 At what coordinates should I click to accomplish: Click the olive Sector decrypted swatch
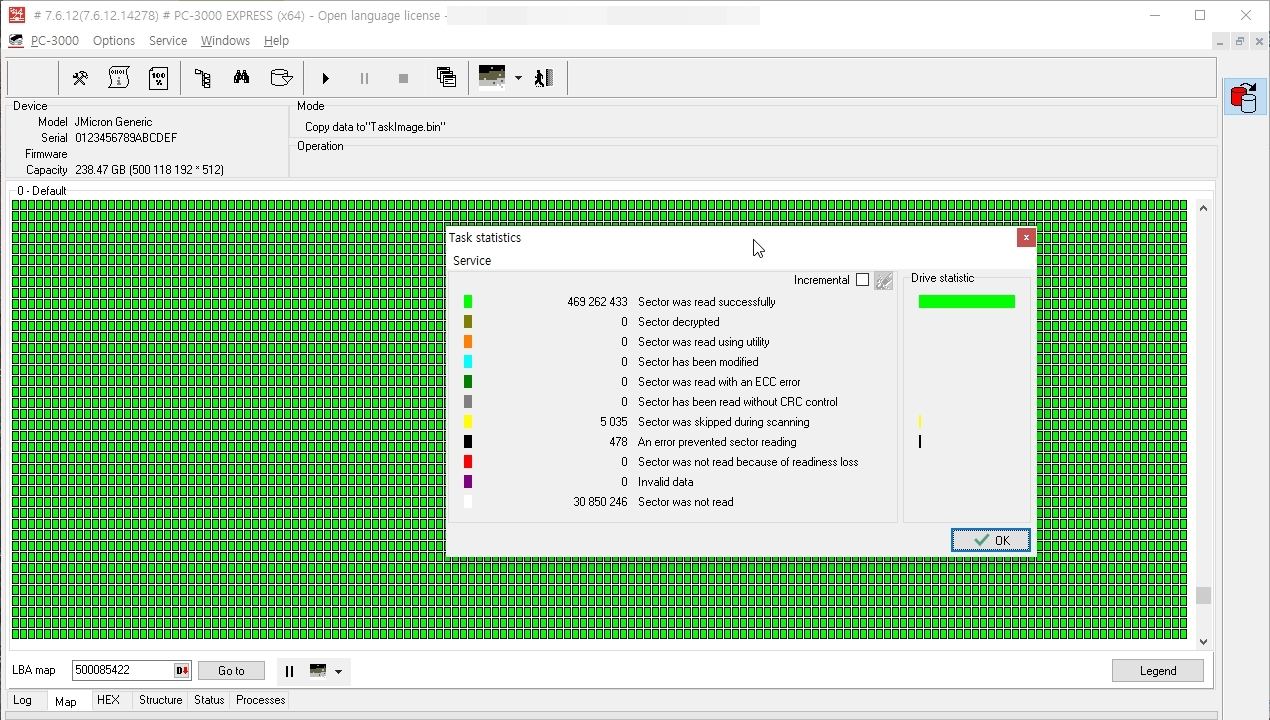pyautogui.click(x=468, y=322)
